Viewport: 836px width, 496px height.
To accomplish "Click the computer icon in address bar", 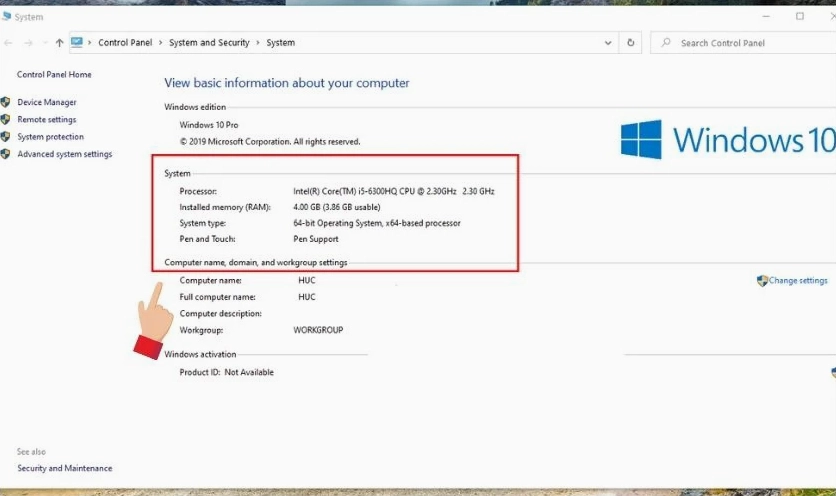I will click(x=77, y=42).
